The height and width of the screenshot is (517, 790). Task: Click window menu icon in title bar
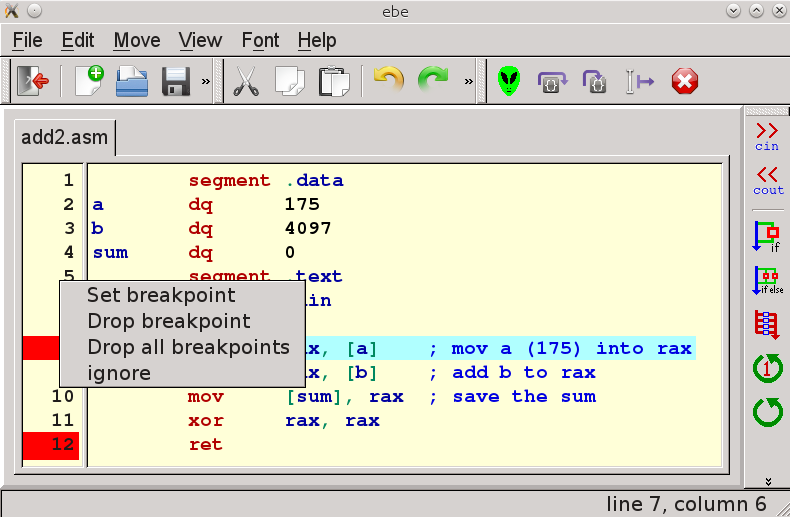click(11, 11)
